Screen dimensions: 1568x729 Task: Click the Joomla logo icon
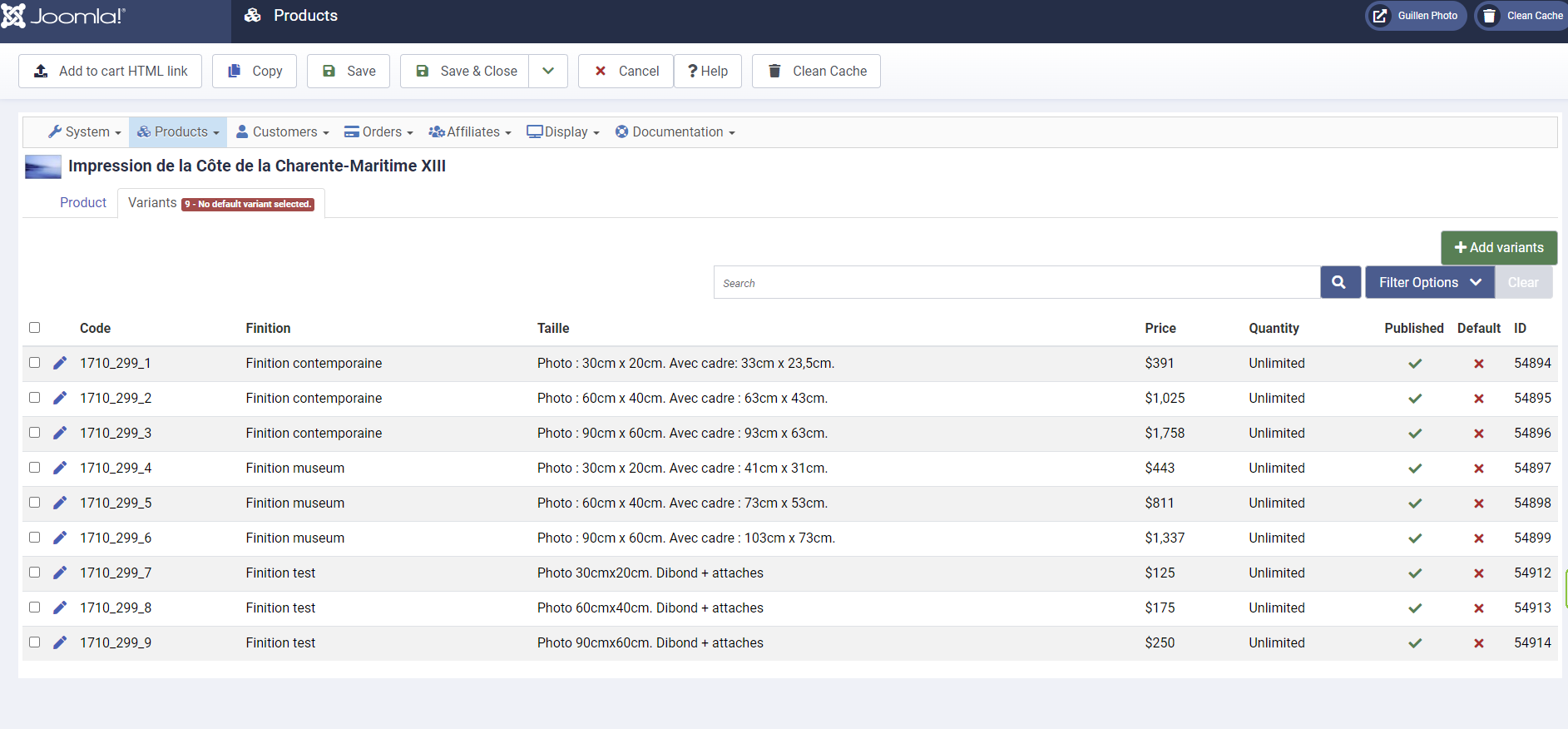tap(13, 16)
